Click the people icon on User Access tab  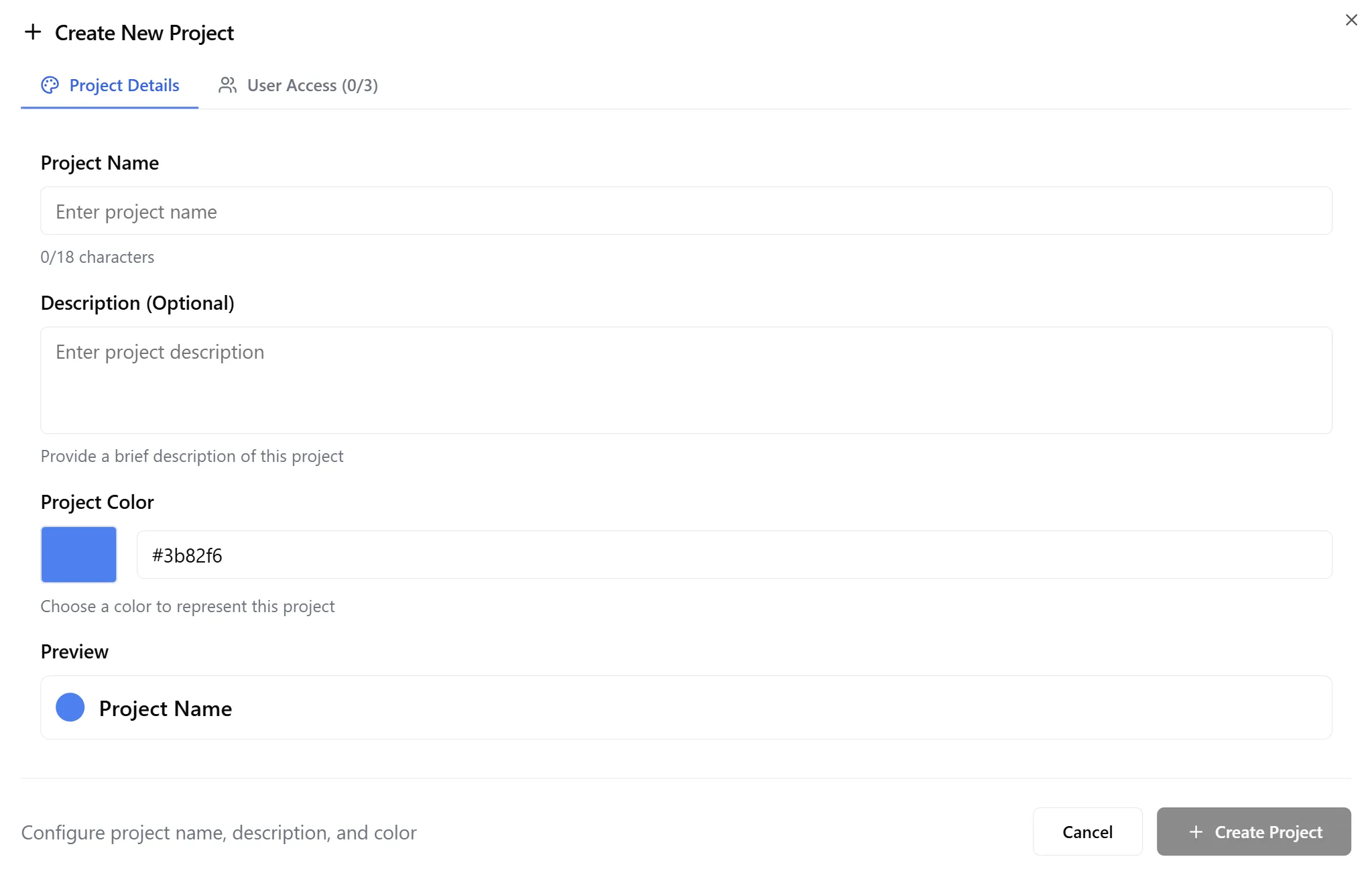pyautogui.click(x=227, y=85)
